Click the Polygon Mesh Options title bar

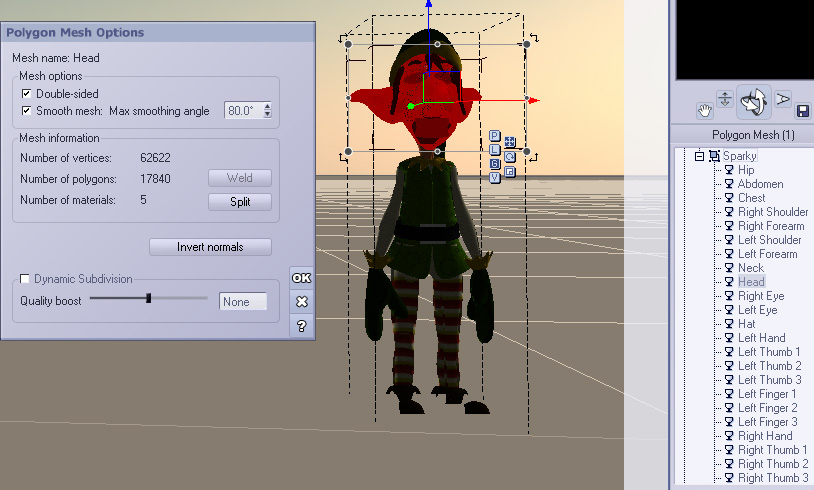point(158,32)
